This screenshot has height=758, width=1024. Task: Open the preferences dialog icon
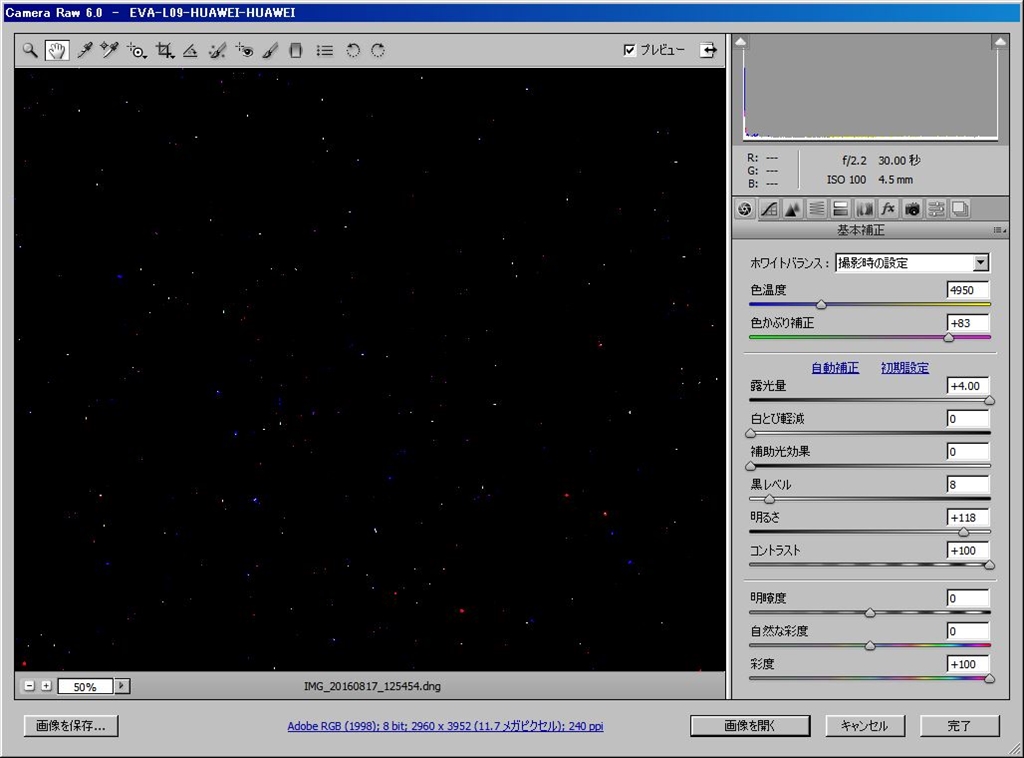coord(325,50)
